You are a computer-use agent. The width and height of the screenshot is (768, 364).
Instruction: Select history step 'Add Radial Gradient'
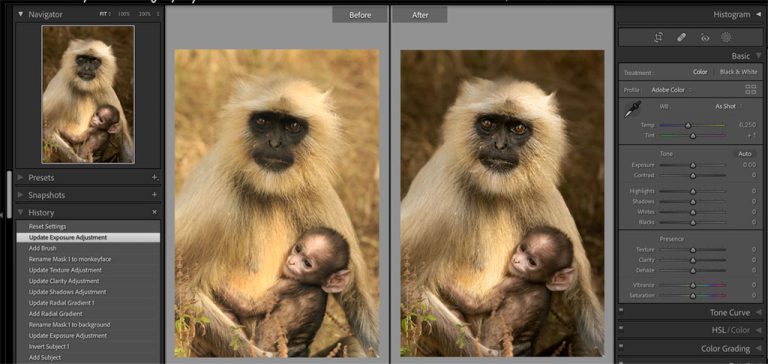coord(88,314)
